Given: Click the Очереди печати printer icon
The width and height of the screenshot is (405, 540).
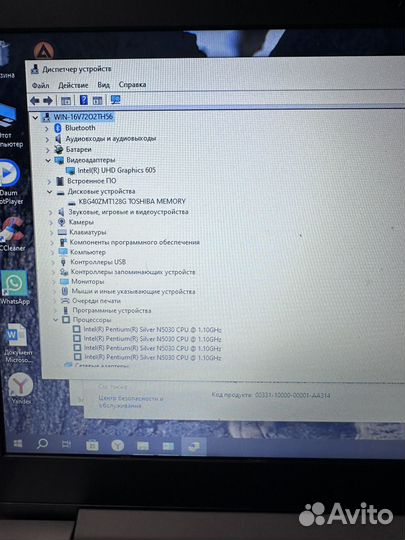Looking at the screenshot, I should (65, 301).
